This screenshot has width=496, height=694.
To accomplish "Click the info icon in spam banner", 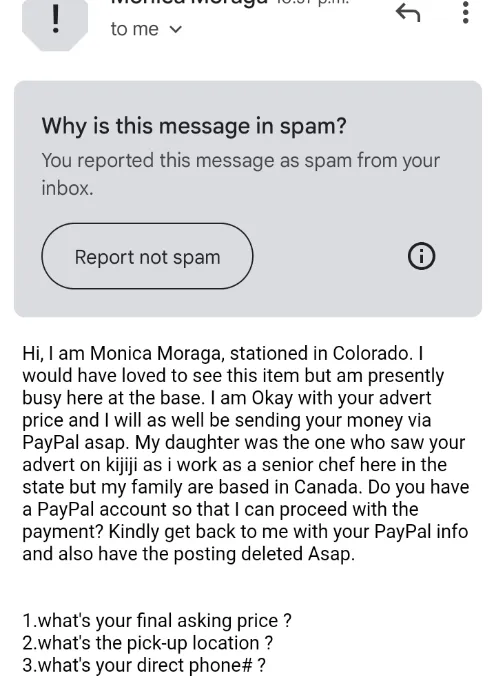I will (421, 256).
